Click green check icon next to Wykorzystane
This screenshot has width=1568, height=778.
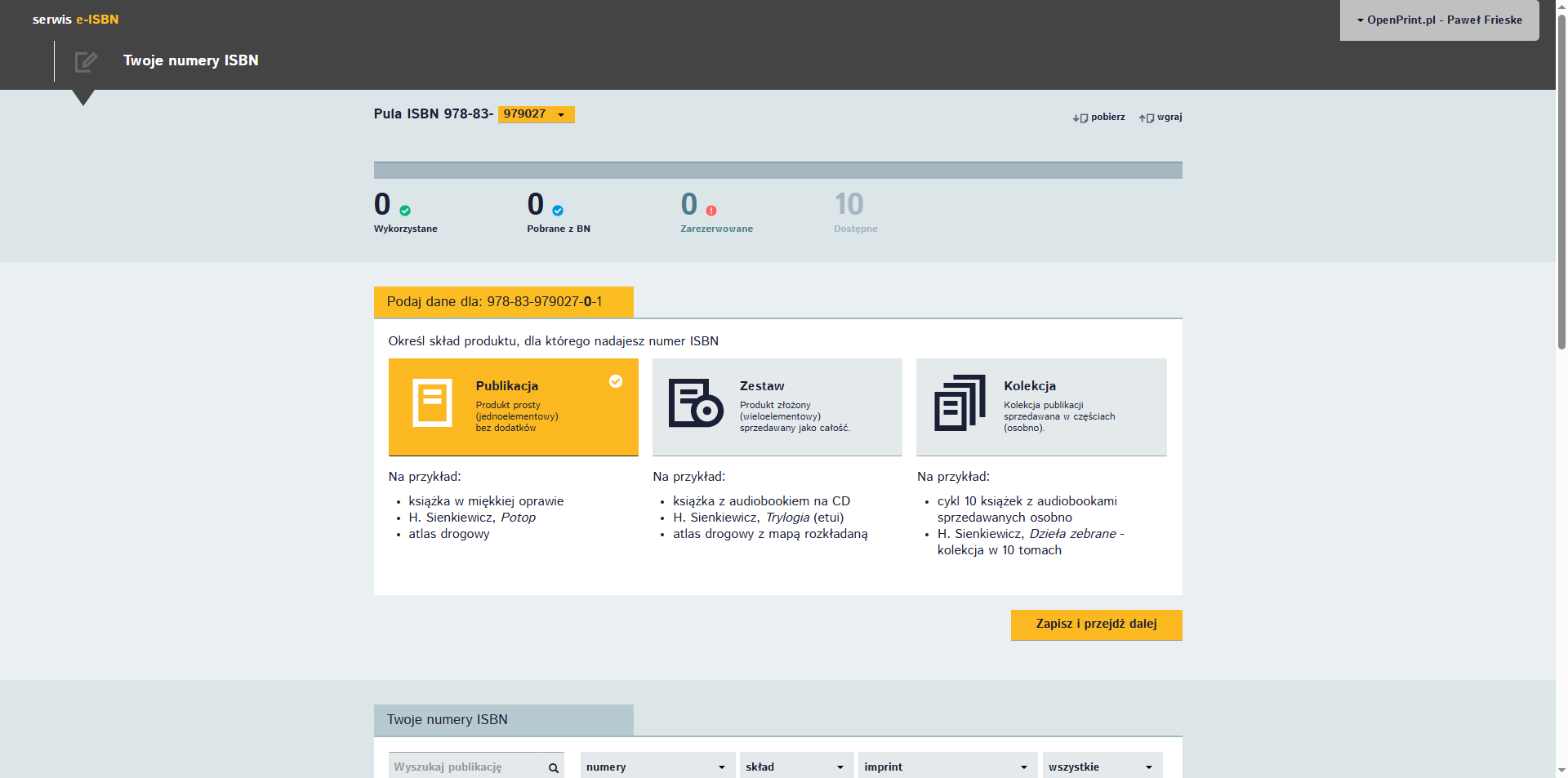[405, 211]
